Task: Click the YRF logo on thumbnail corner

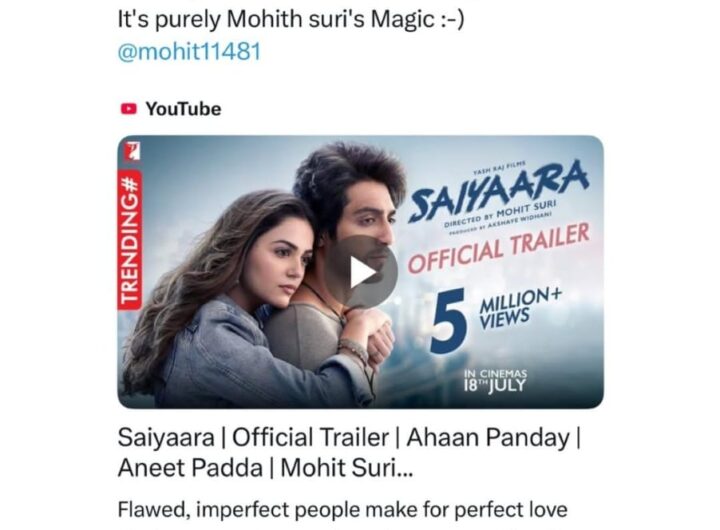Action: coord(132,152)
